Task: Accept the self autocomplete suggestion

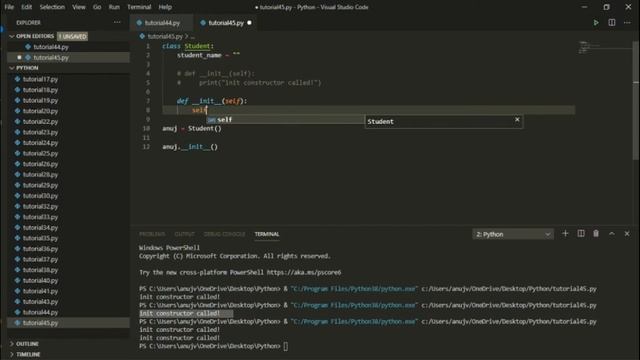Action: point(285,120)
